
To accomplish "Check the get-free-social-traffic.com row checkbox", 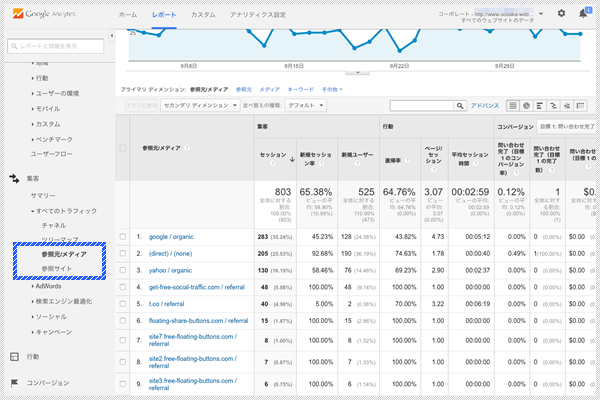I will pos(122,287).
